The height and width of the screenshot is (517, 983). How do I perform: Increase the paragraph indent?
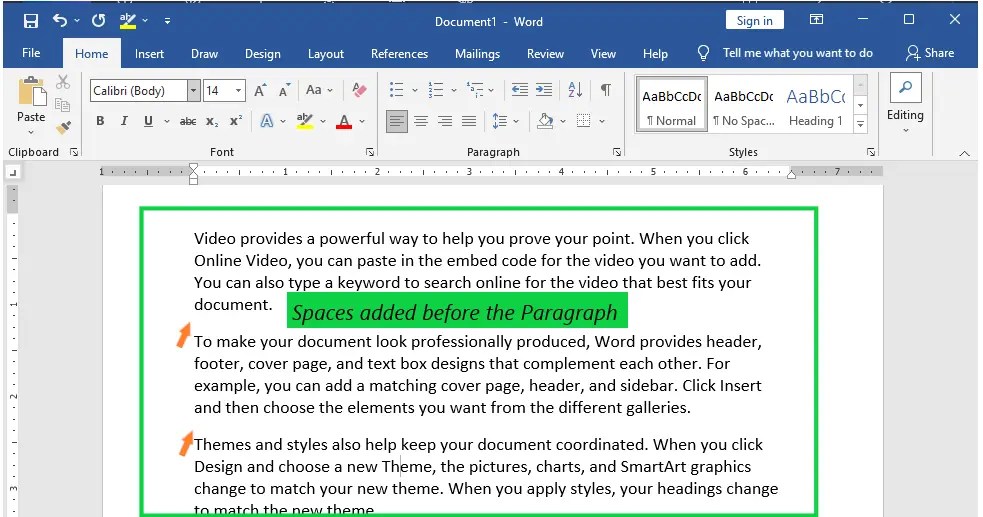544,90
